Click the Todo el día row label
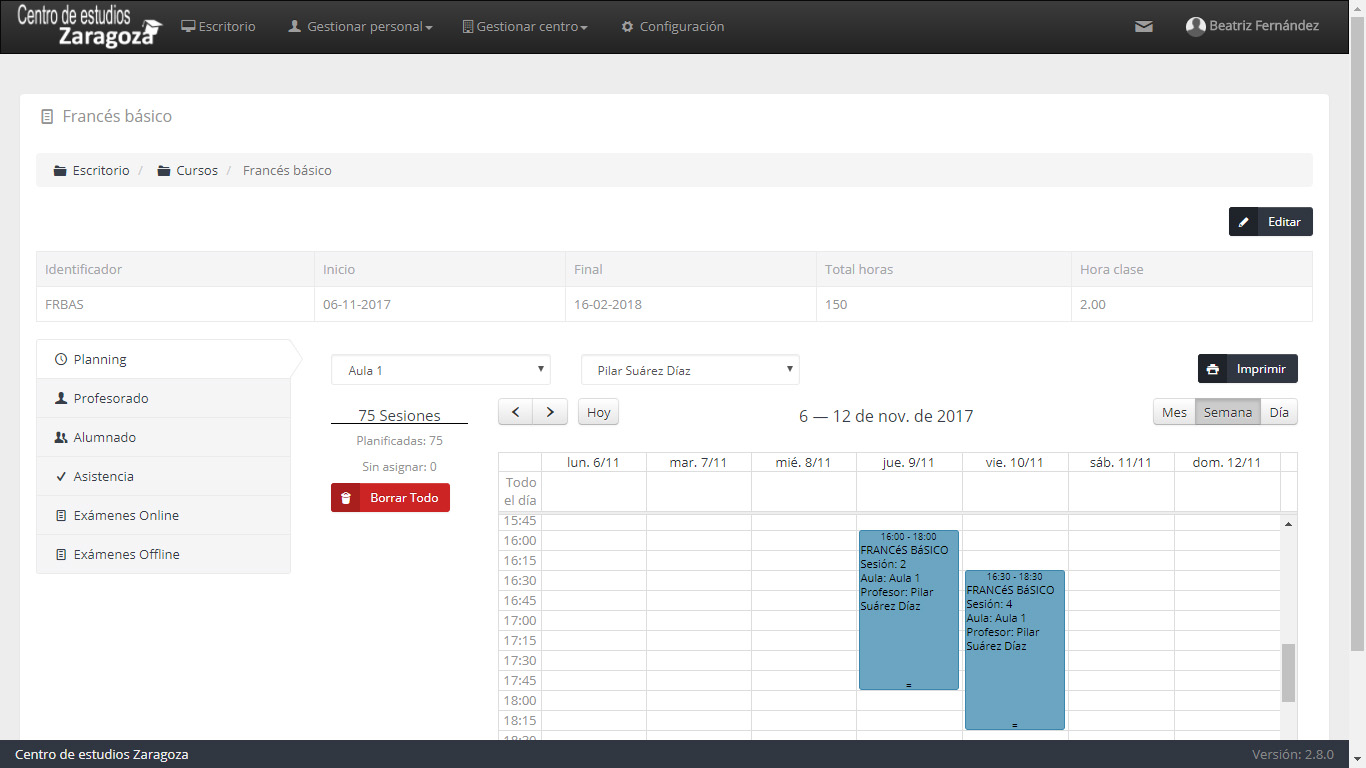Screen dimensions: 1366x768 (x=520, y=491)
